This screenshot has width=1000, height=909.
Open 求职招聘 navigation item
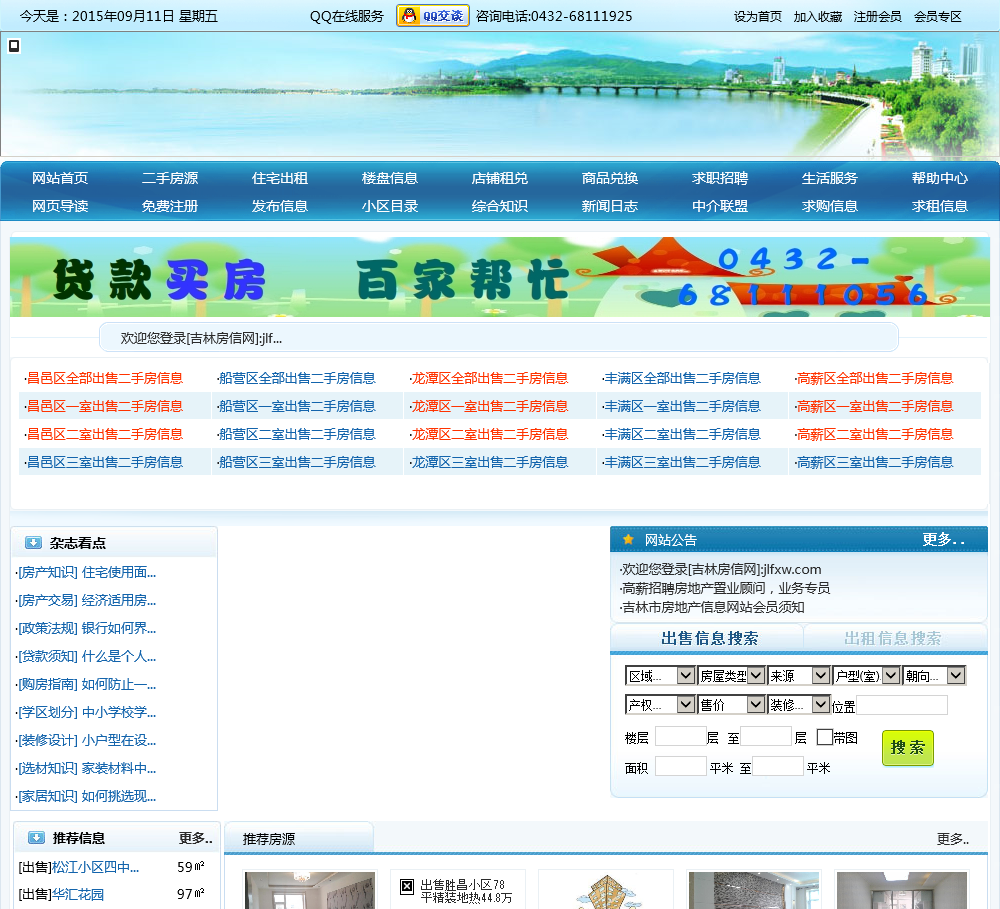[x=719, y=178]
